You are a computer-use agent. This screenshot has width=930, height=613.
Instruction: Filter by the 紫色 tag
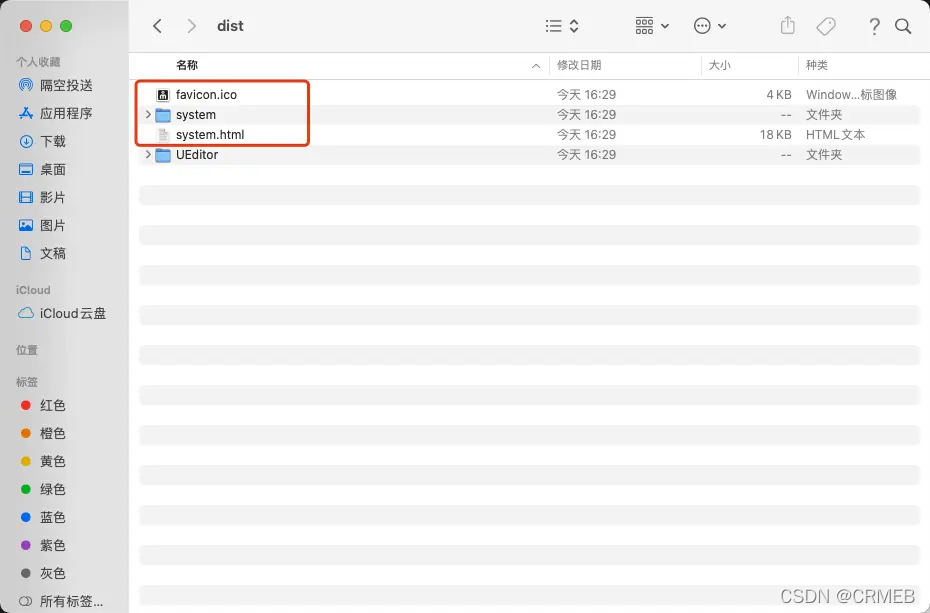43,545
